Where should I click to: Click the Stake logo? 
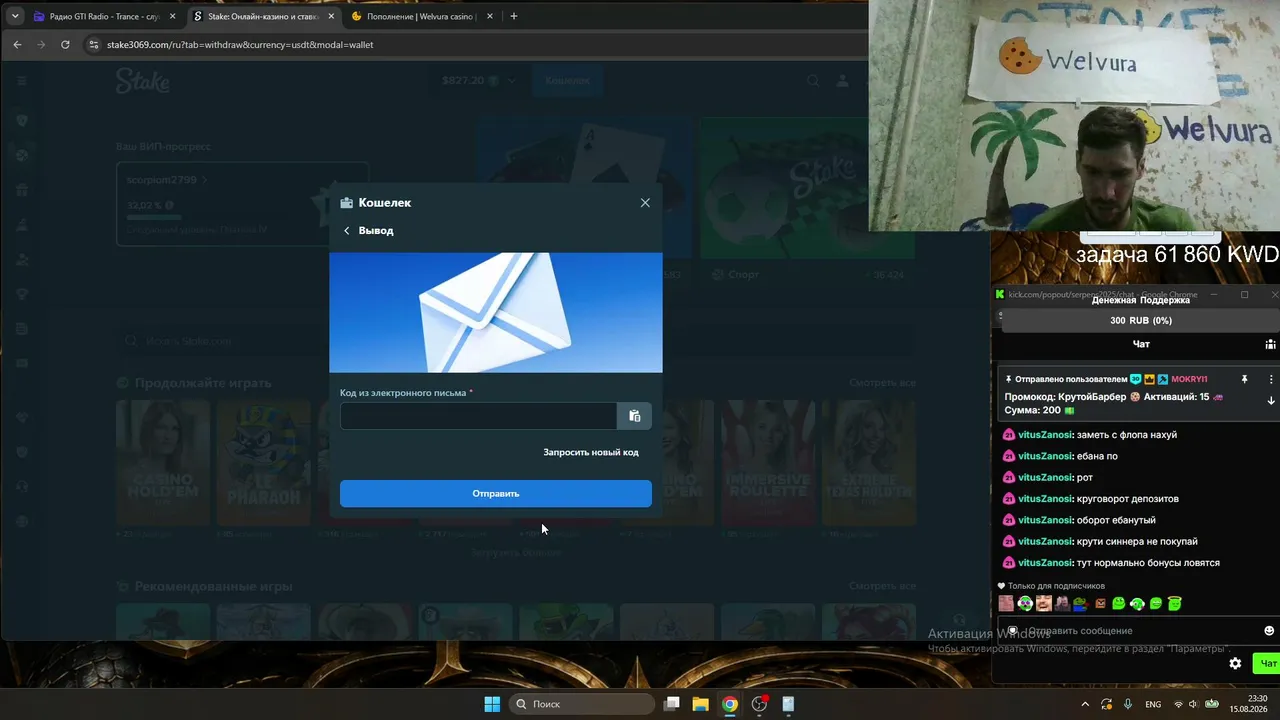click(143, 80)
